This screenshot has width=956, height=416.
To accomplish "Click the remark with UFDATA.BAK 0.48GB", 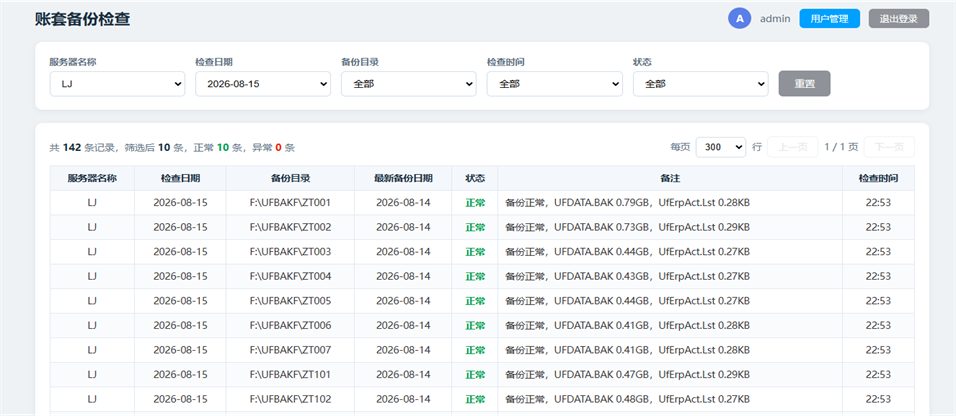I will (627, 399).
